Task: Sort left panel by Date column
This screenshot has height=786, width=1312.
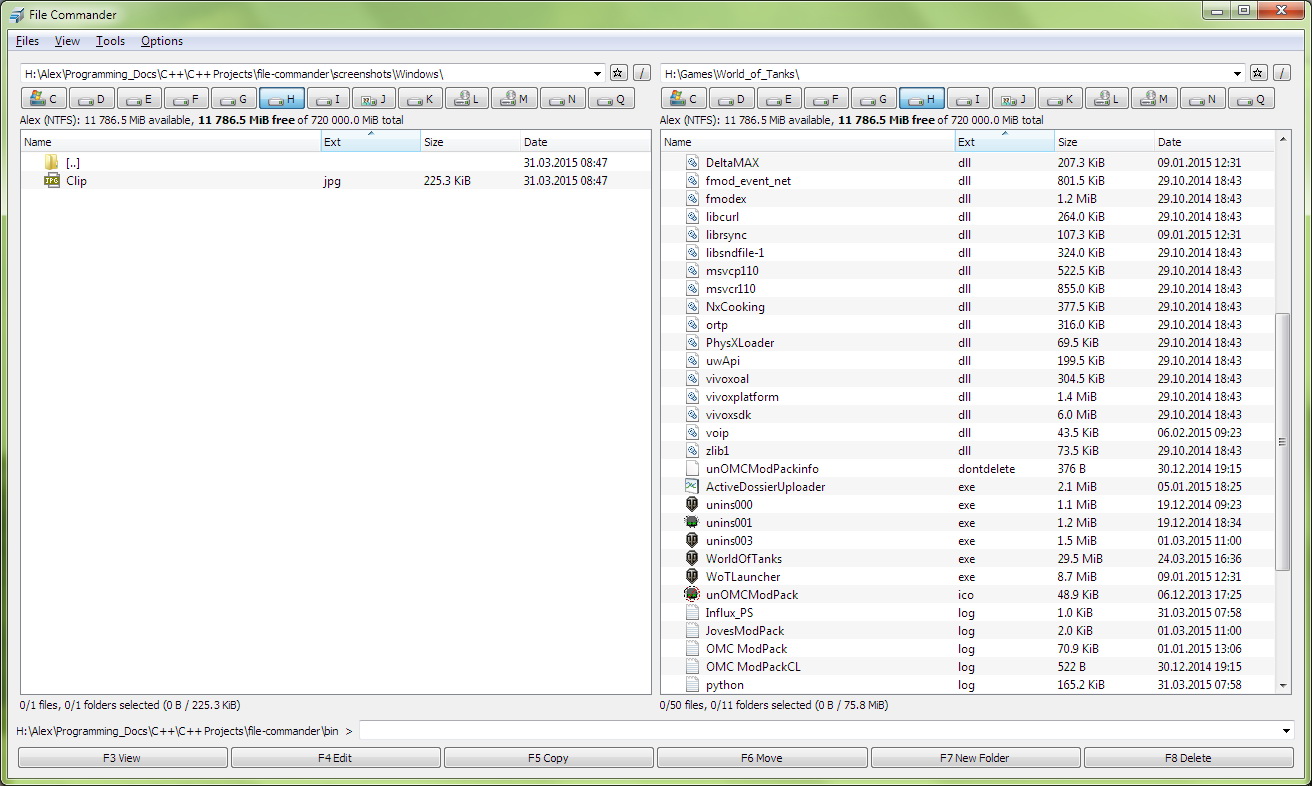Action: 585,142
